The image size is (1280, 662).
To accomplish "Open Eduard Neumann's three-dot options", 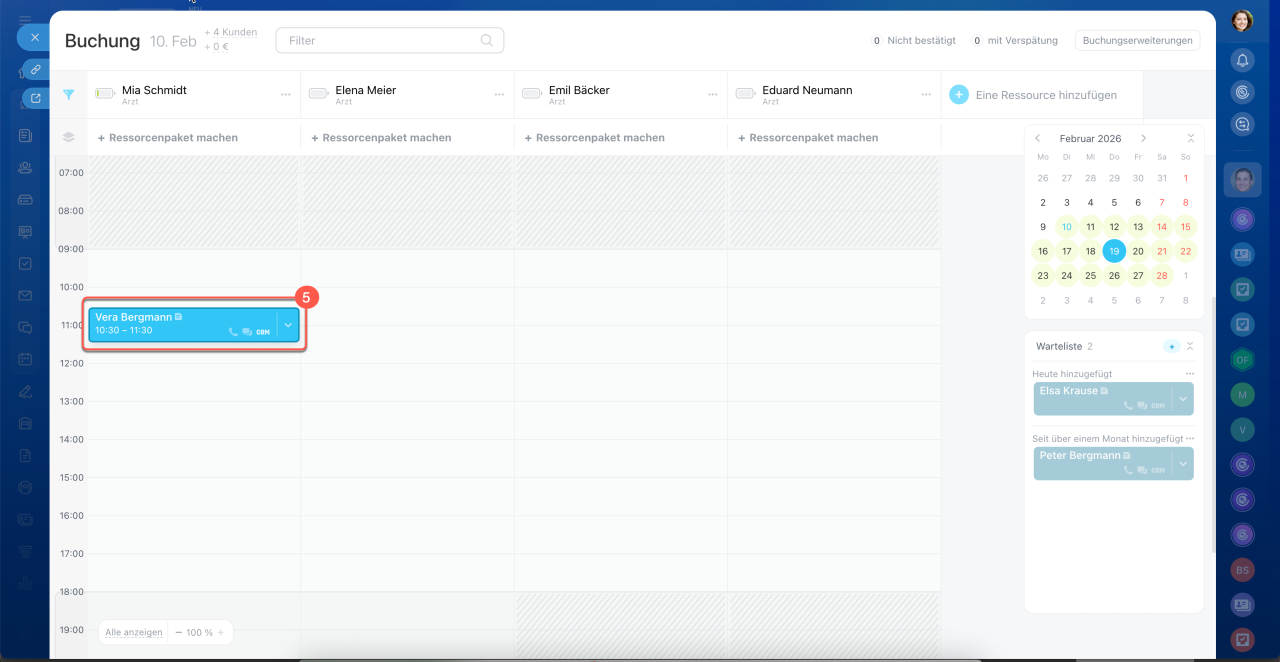I will click(x=926, y=95).
